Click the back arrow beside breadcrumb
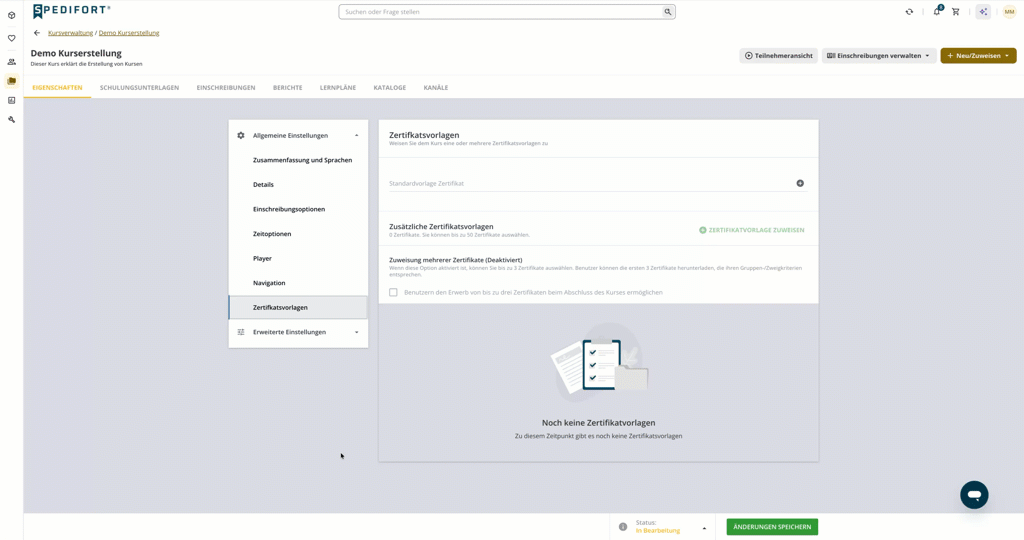Viewport: 1024px width, 540px height. 37,33
